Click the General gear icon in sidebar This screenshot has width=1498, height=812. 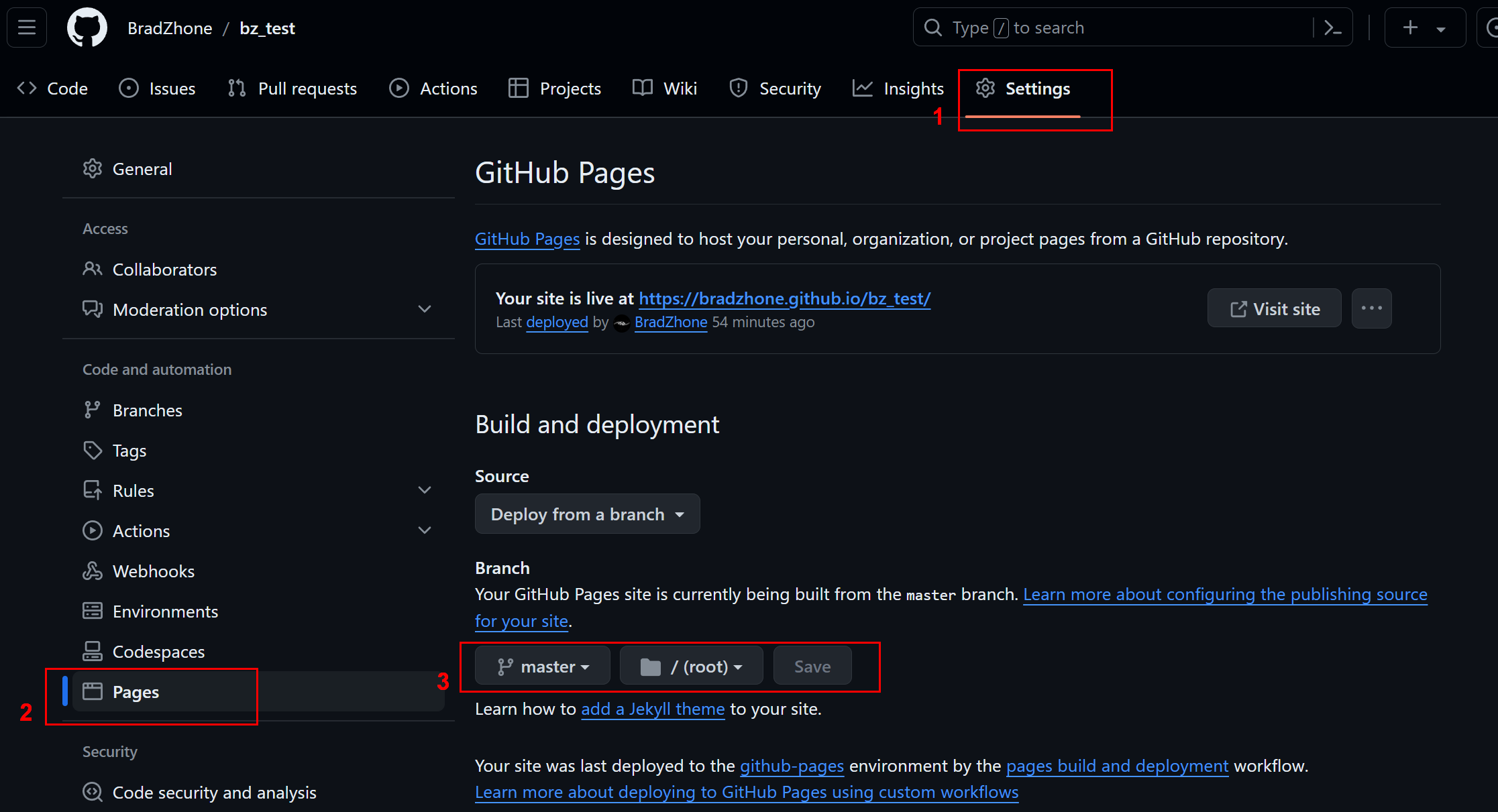(x=93, y=168)
